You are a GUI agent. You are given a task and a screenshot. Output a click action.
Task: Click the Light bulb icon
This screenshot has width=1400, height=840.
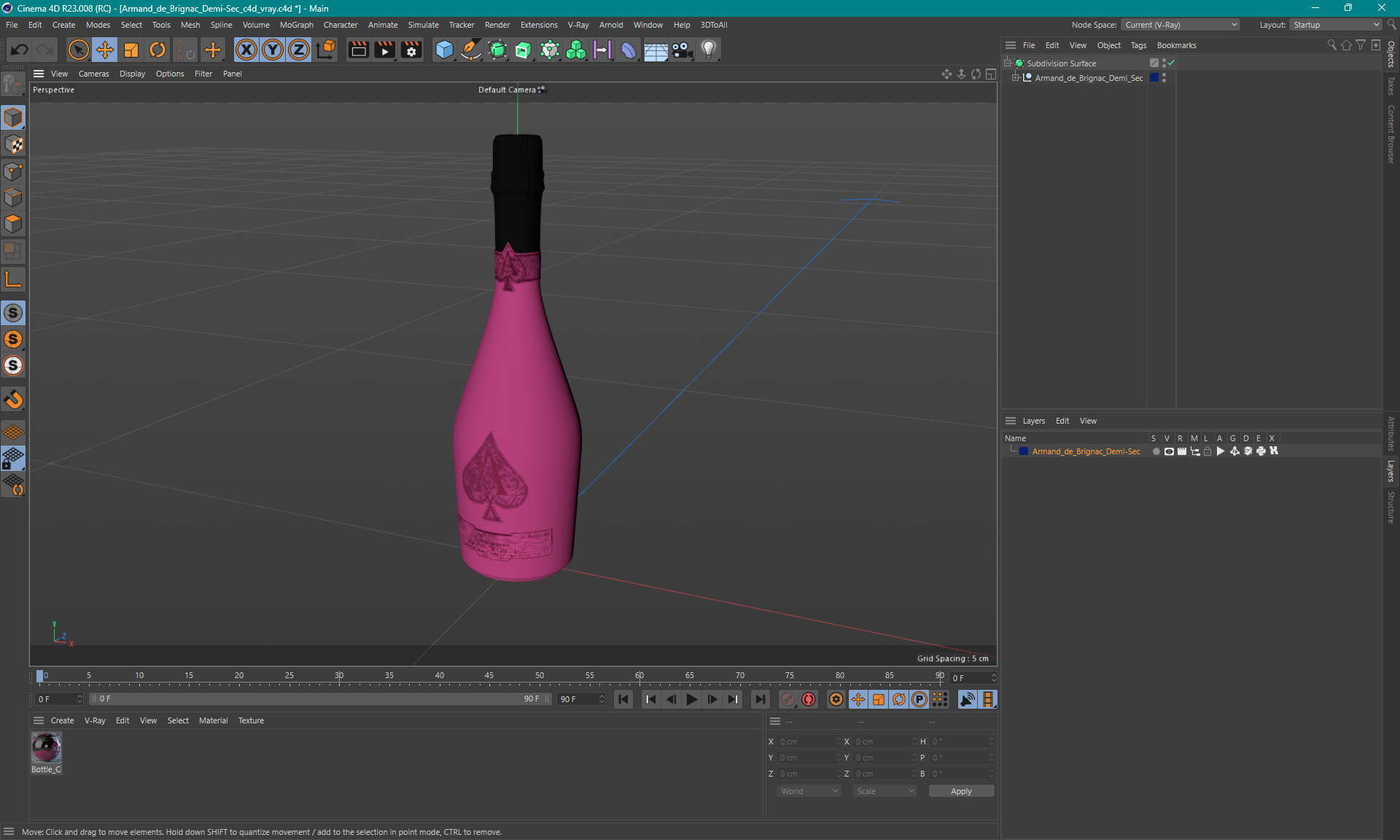(x=709, y=50)
